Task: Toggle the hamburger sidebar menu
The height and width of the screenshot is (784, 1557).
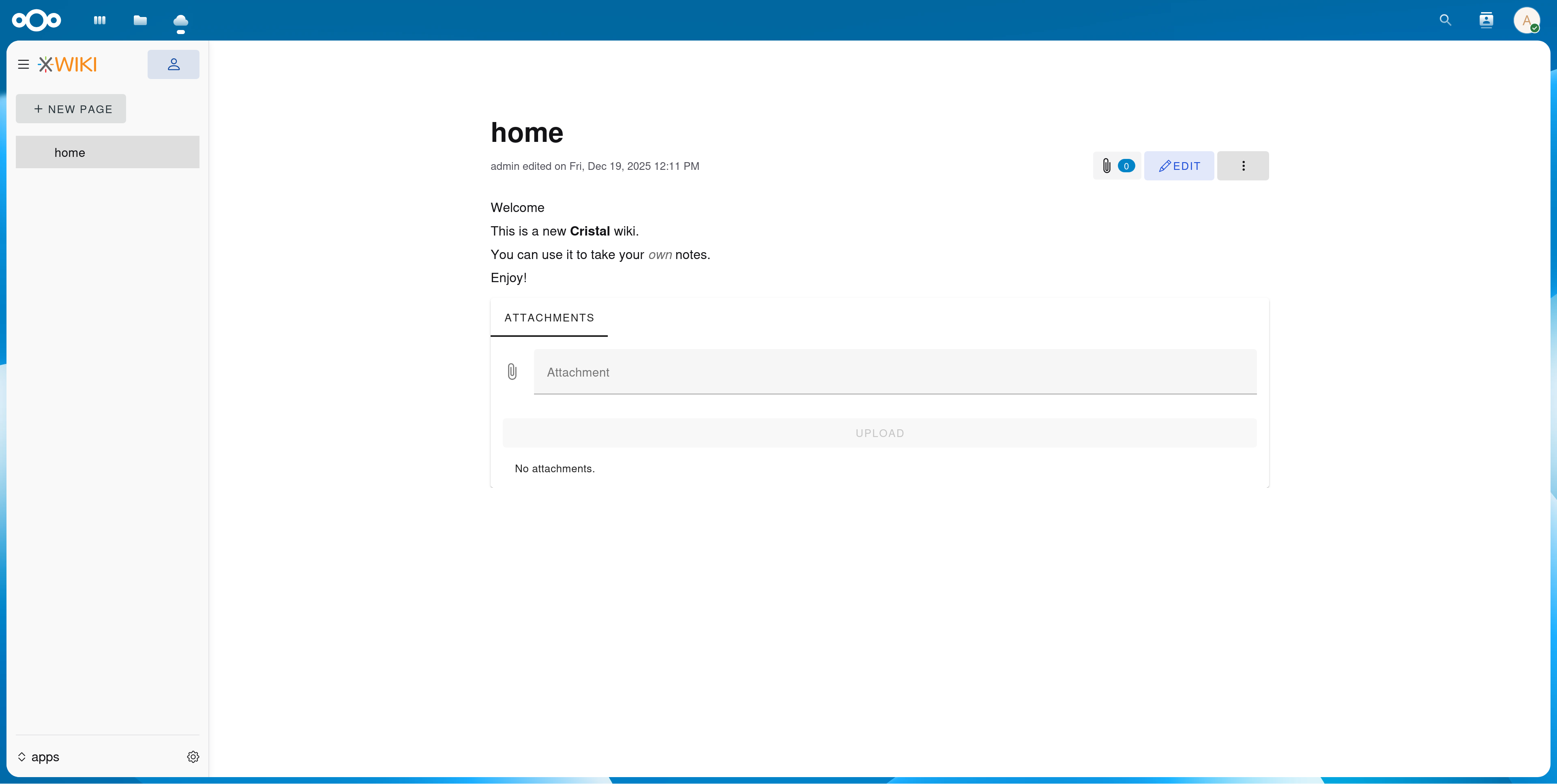Action: [24, 64]
